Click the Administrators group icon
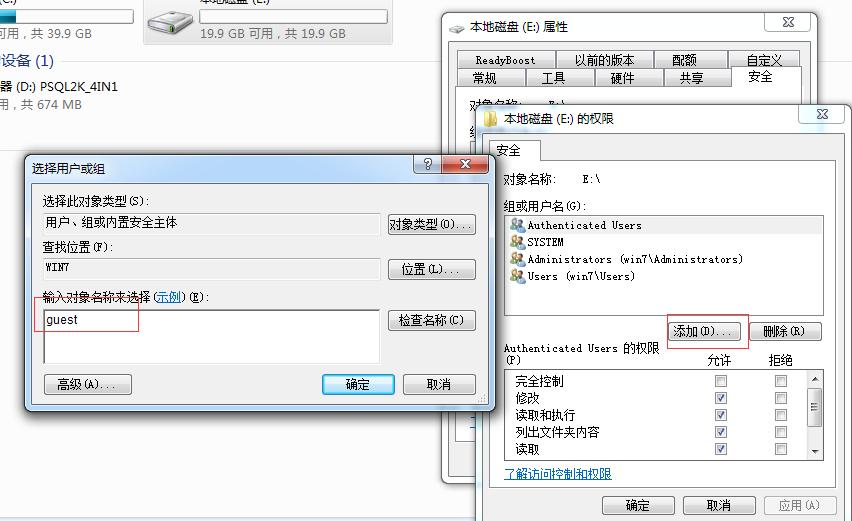Image resolution: width=852 pixels, height=521 pixels. click(x=517, y=259)
